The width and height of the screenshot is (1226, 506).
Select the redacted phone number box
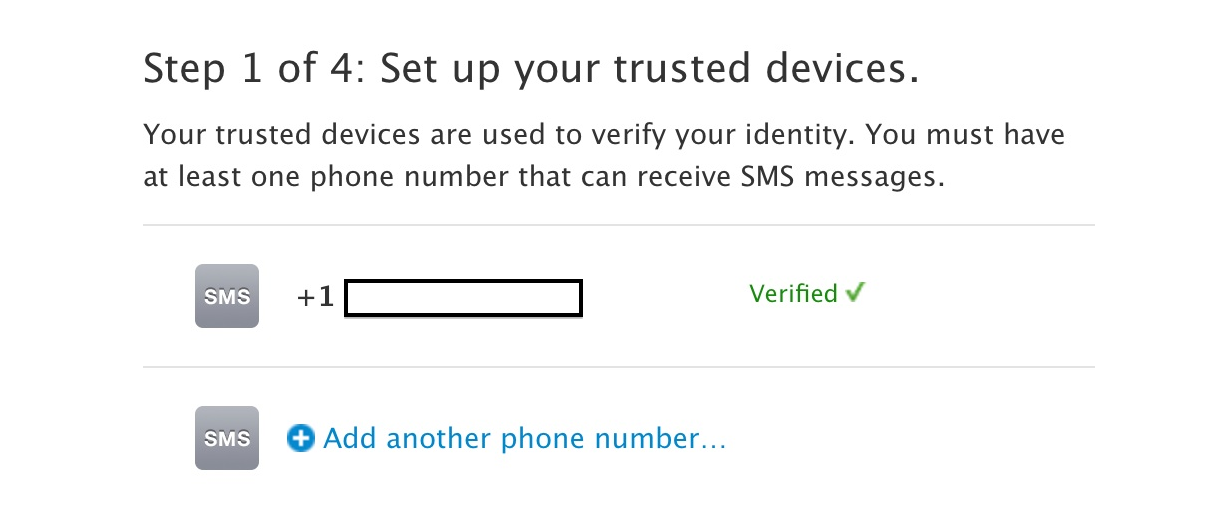pos(463,299)
